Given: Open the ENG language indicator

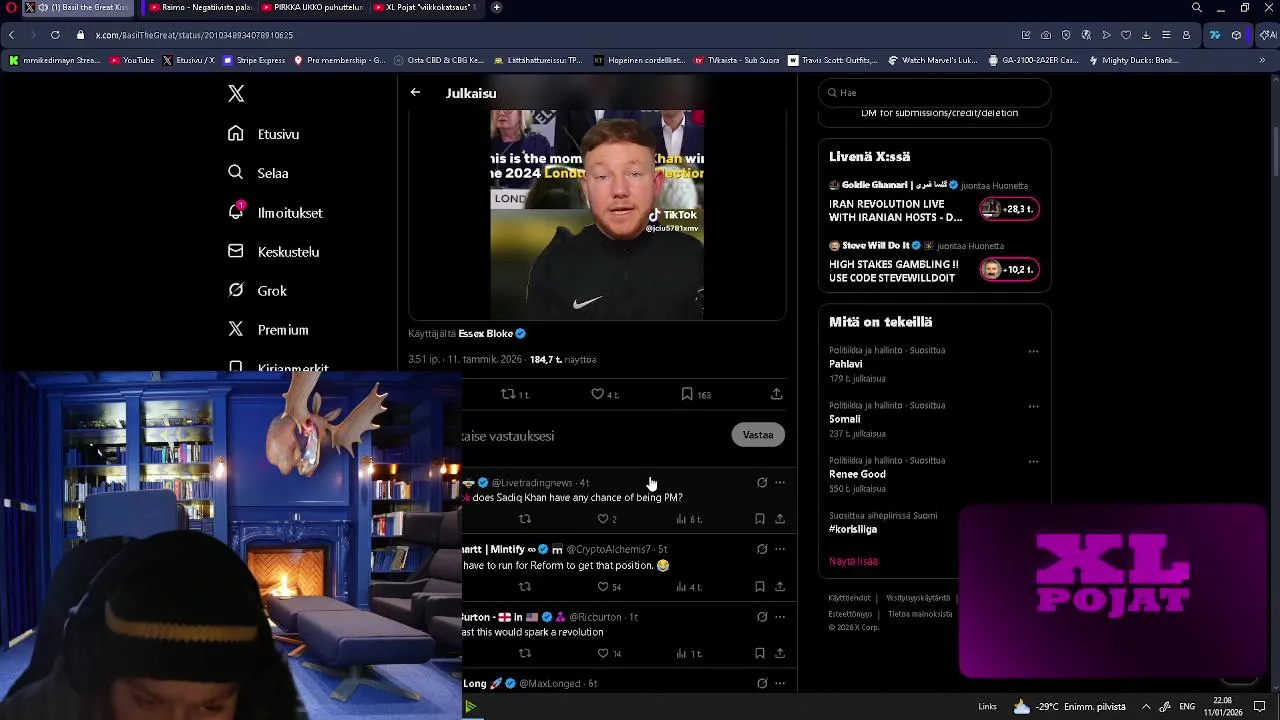Looking at the screenshot, I should coord(1187,706).
